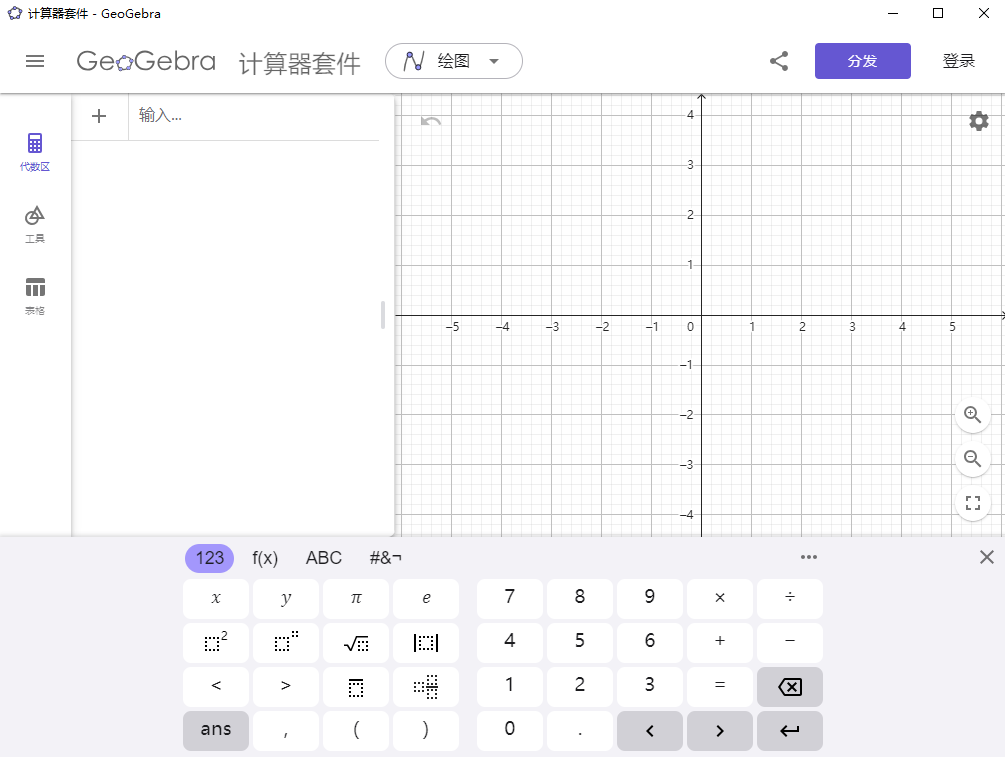Screen dimensions: 1005x757
Task: Open graphics view settings gear
Action: pyautogui.click(x=978, y=120)
